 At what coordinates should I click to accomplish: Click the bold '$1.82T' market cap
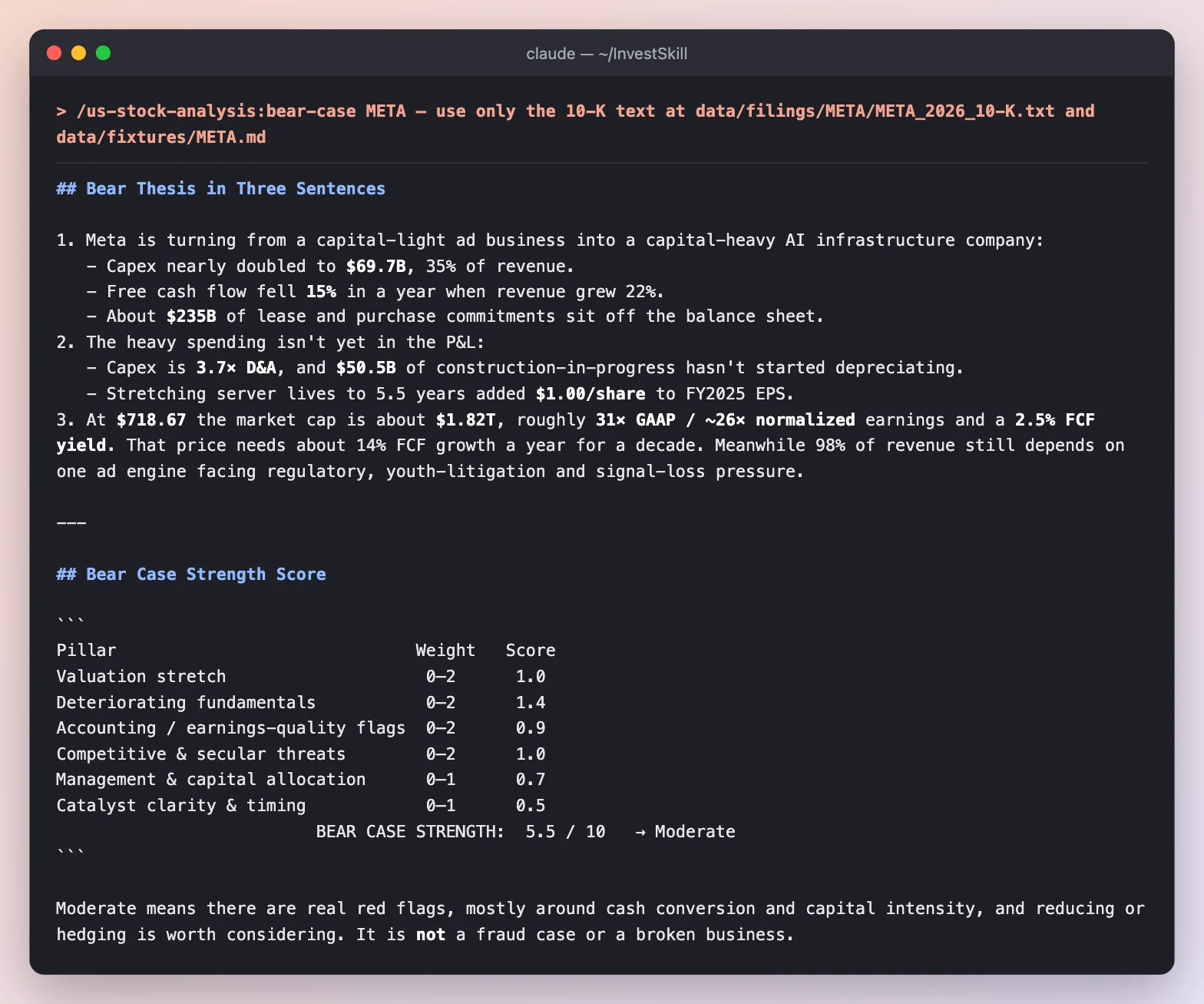[x=465, y=420]
